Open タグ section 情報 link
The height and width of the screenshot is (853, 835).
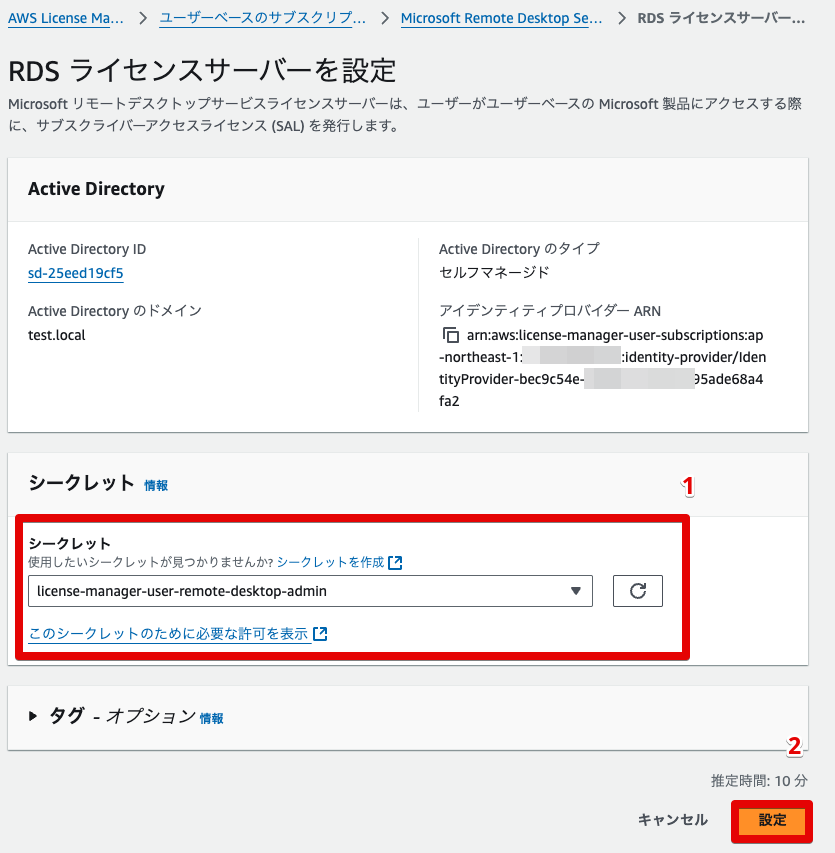(x=211, y=719)
